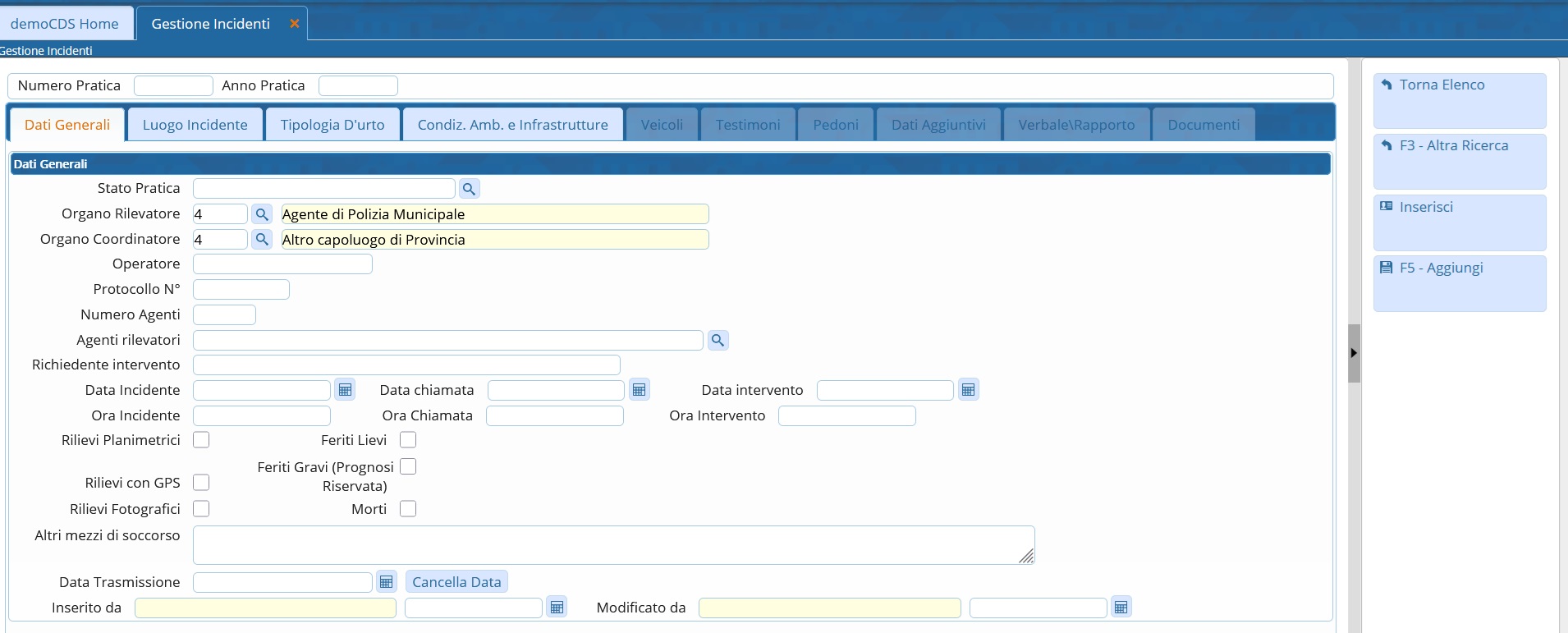Go to the demoCDS Home tab
This screenshot has height=633, width=1568.
pyautogui.click(x=65, y=24)
